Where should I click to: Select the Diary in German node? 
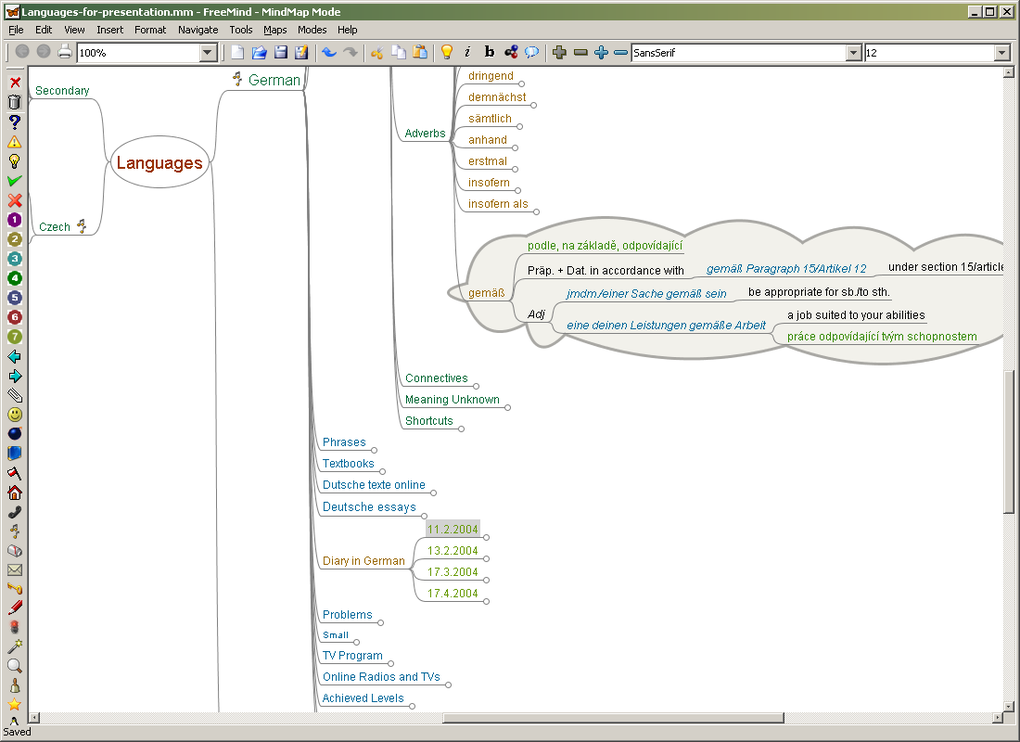[x=363, y=561]
